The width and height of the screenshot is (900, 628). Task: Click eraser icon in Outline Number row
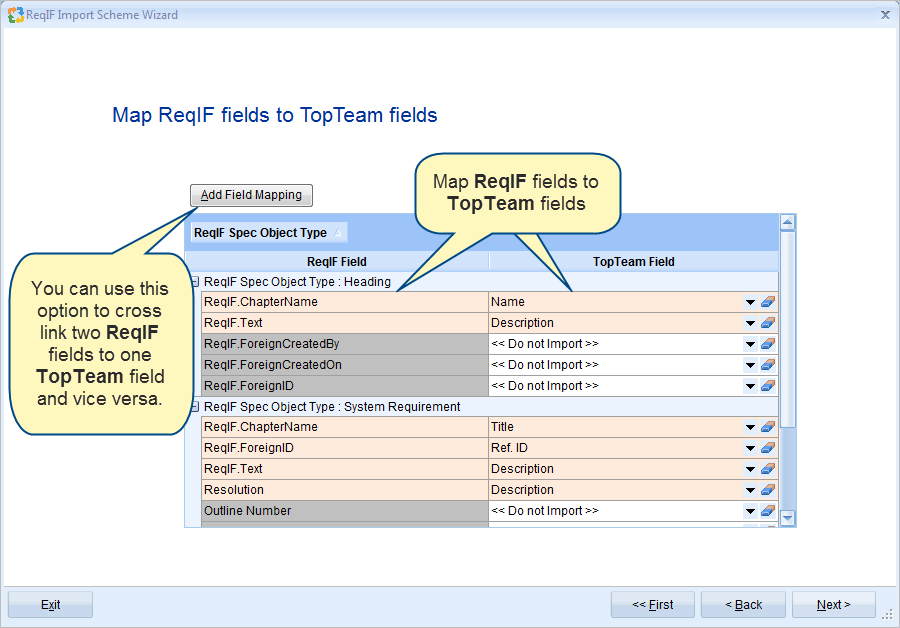point(767,511)
